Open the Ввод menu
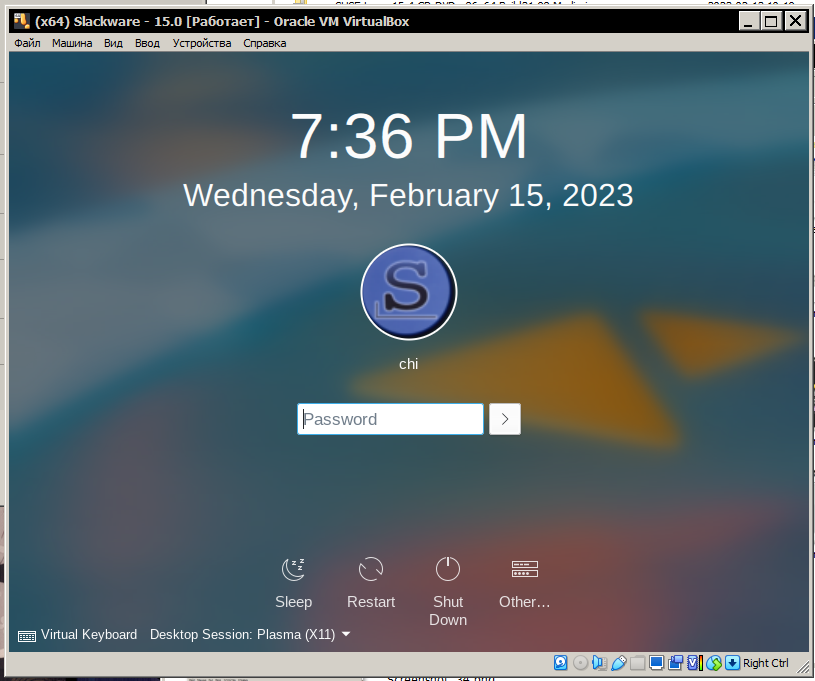Viewport: 815px width, 681px height. point(147,43)
